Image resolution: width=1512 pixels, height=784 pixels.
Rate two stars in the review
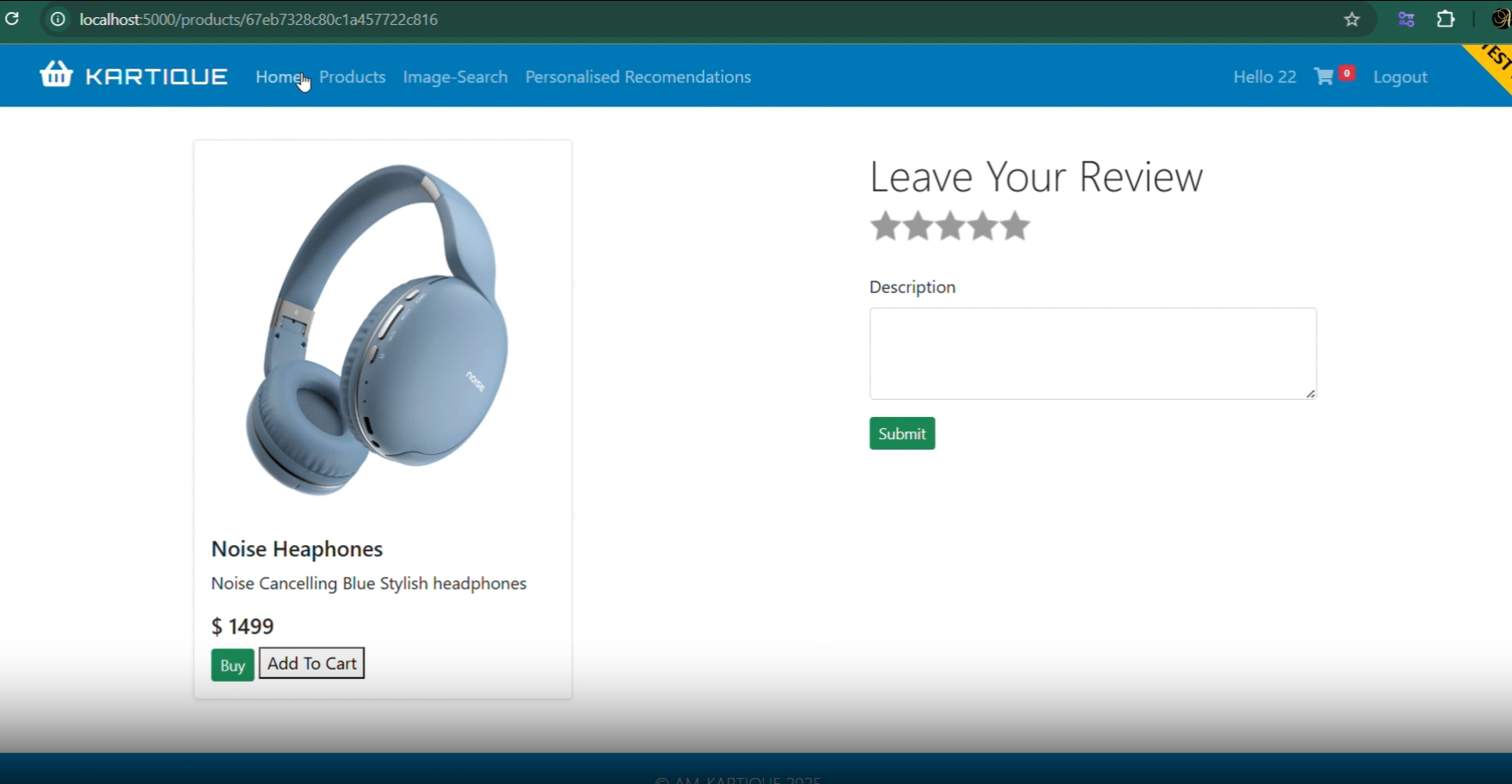(x=918, y=226)
